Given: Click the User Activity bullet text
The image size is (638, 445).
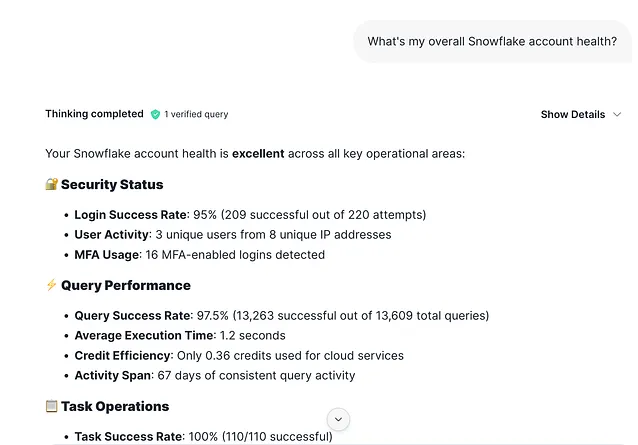Looking at the screenshot, I should click(x=232, y=235).
